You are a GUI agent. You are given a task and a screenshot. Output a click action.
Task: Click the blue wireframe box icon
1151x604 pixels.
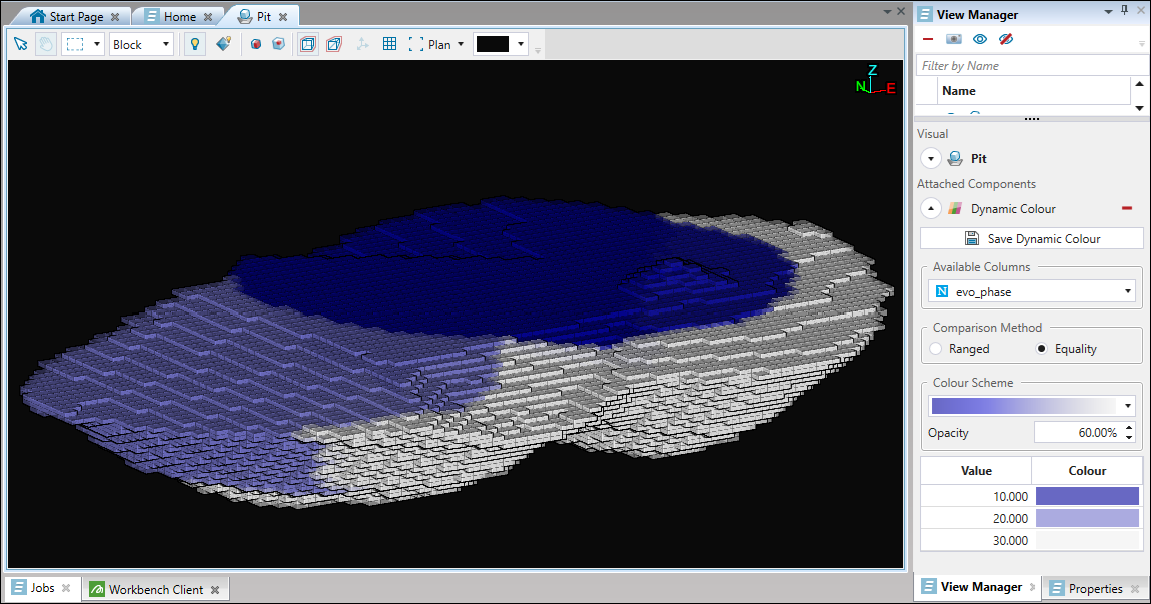coord(308,45)
